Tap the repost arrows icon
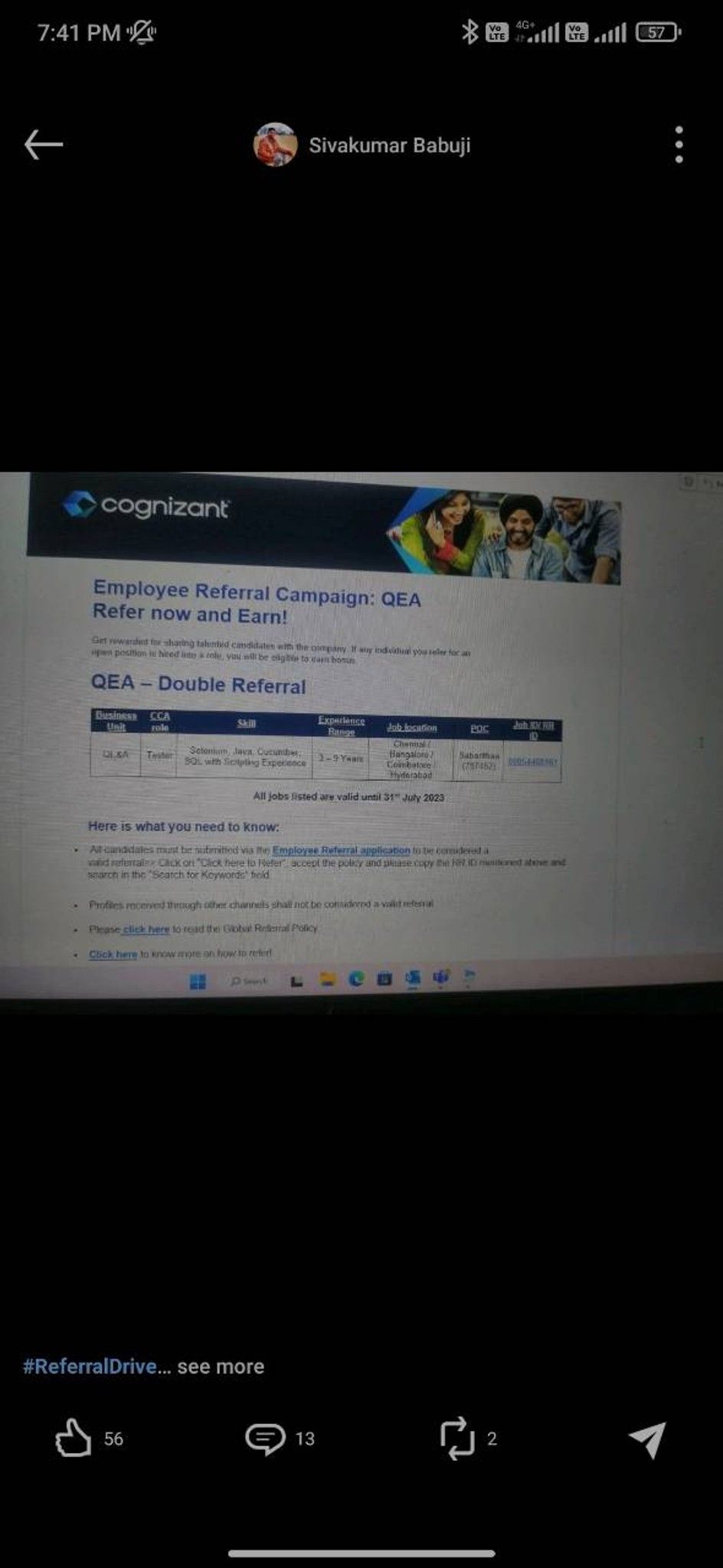This screenshot has width=723, height=1568. tap(457, 1438)
